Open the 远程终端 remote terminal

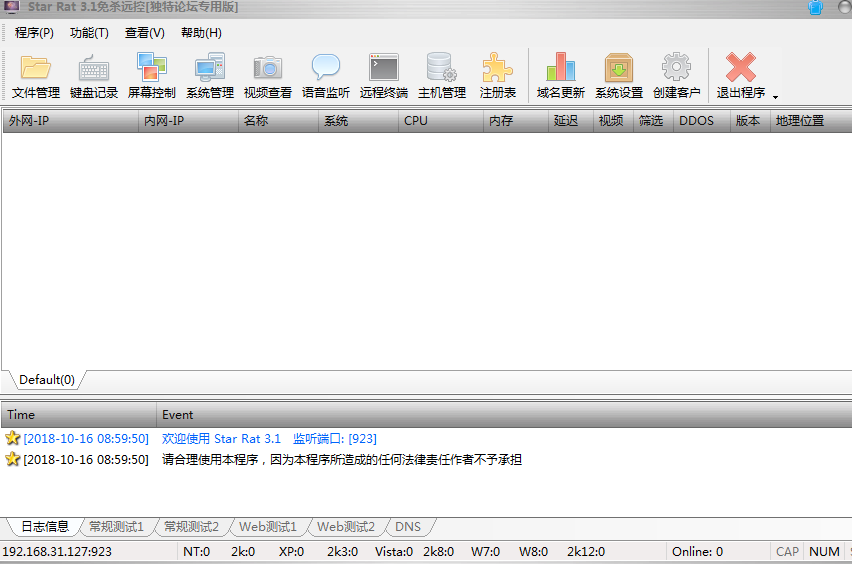[384, 76]
